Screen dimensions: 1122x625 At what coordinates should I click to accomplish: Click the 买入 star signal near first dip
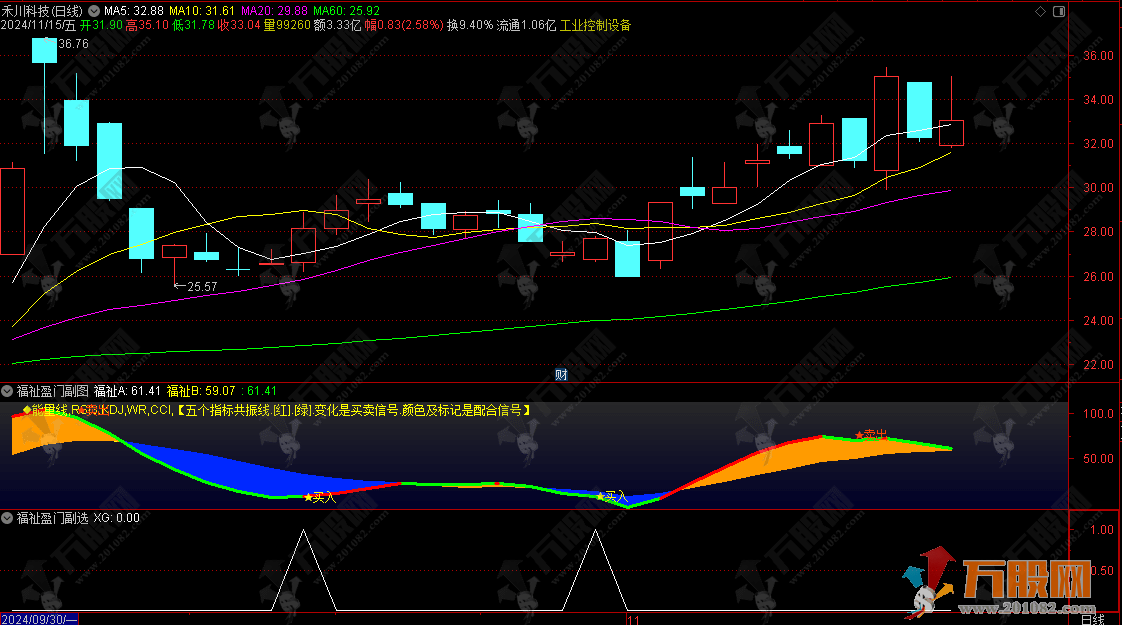click(x=320, y=497)
